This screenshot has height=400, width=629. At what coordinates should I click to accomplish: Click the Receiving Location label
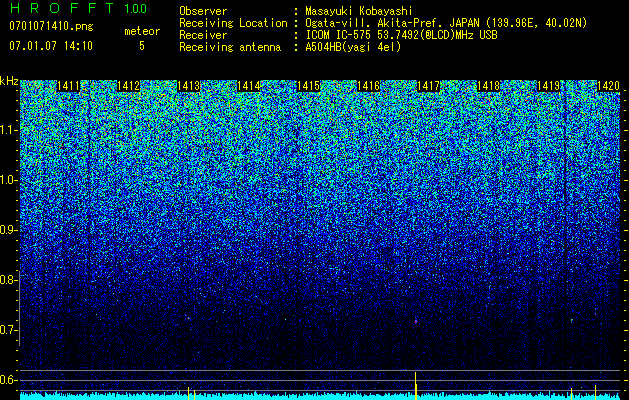233,23
